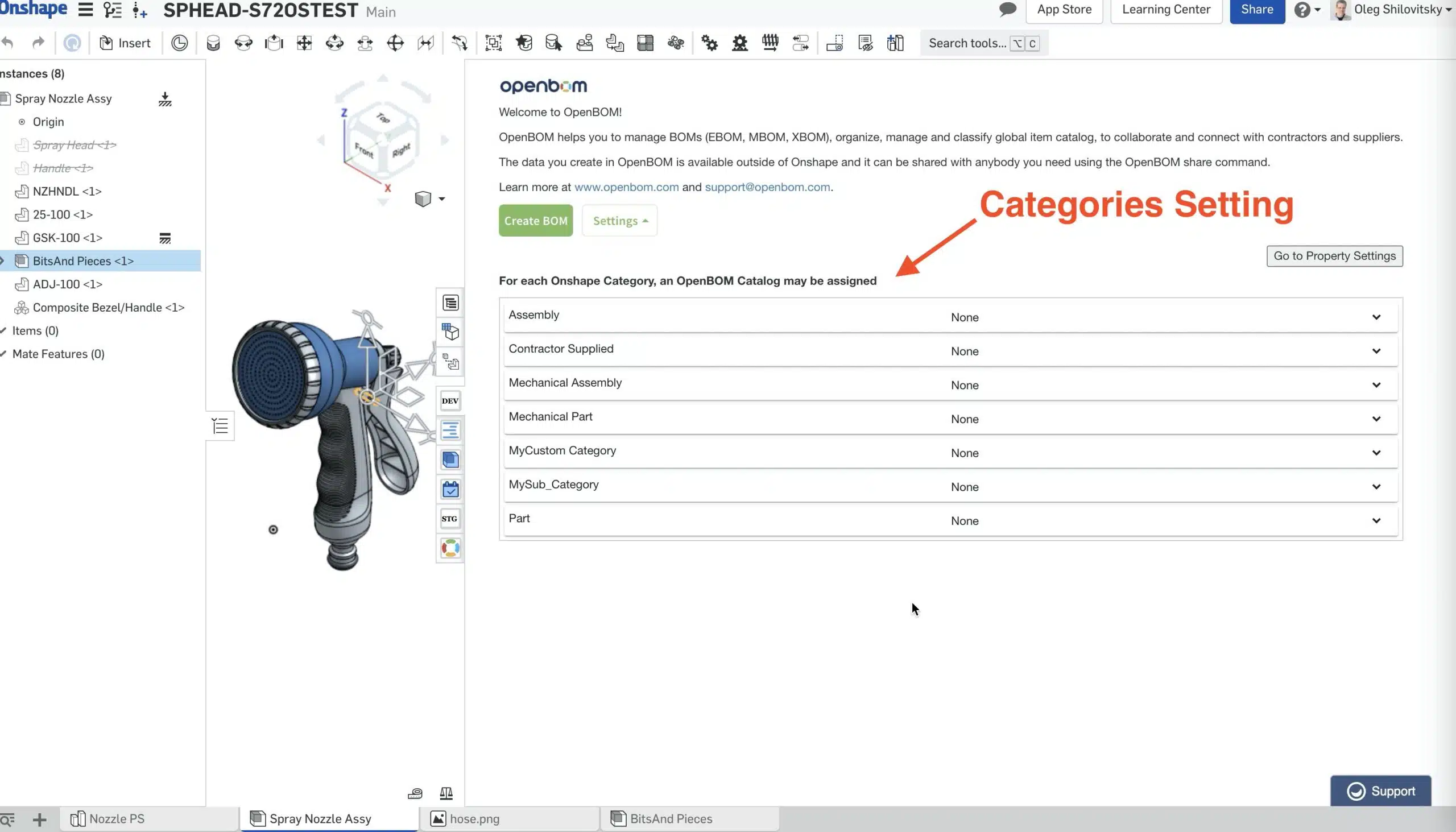The height and width of the screenshot is (832, 1456).
Task: Click the Rack and pinion relation tool
Action: point(740,43)
